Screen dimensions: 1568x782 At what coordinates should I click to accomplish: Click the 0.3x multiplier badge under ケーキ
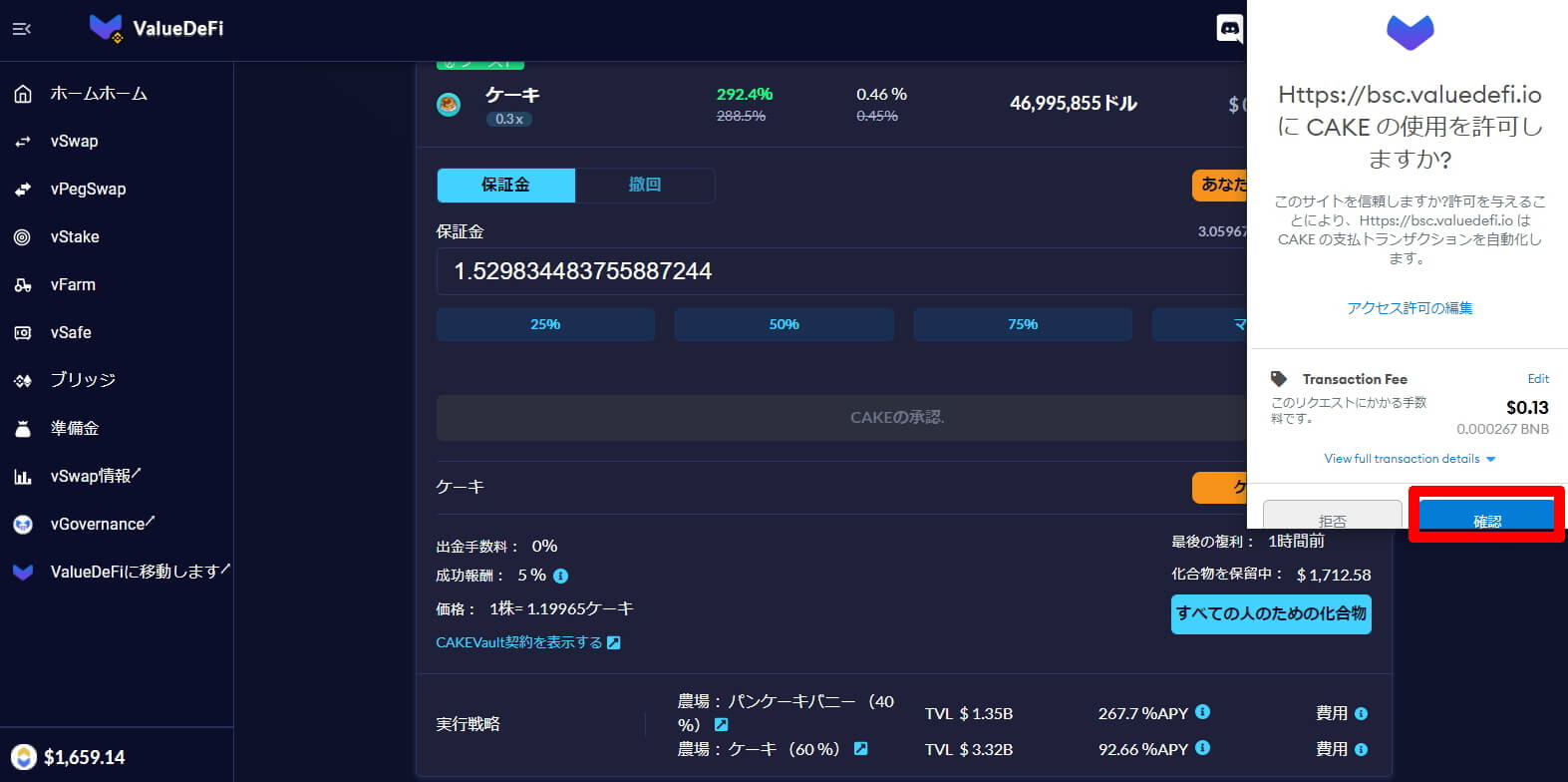[x=509, y=119]
